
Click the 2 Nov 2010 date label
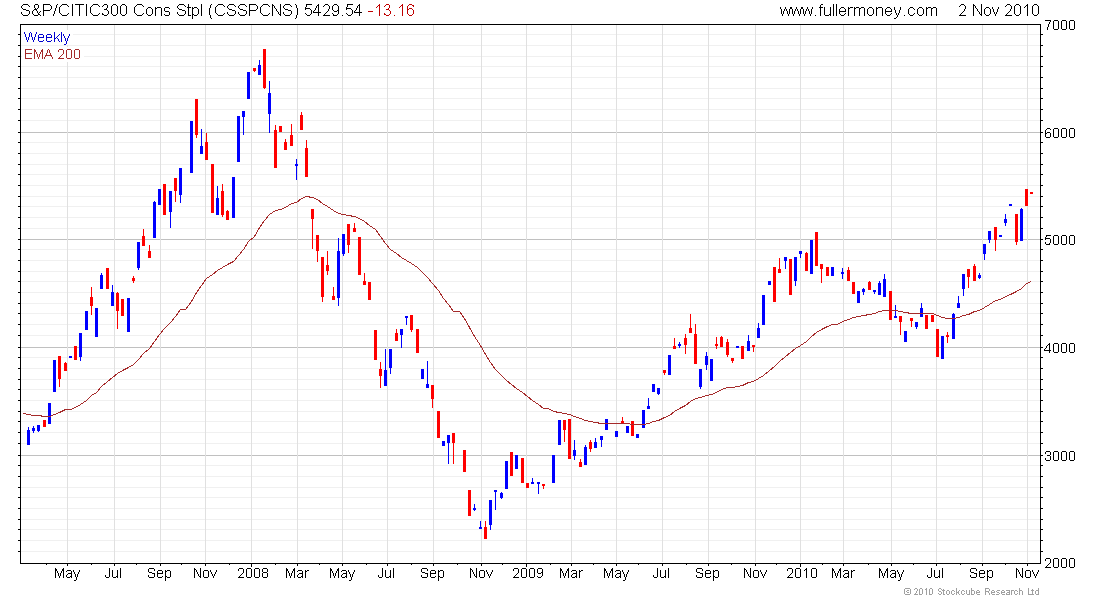pyautogui.click(x=999, y=11)
